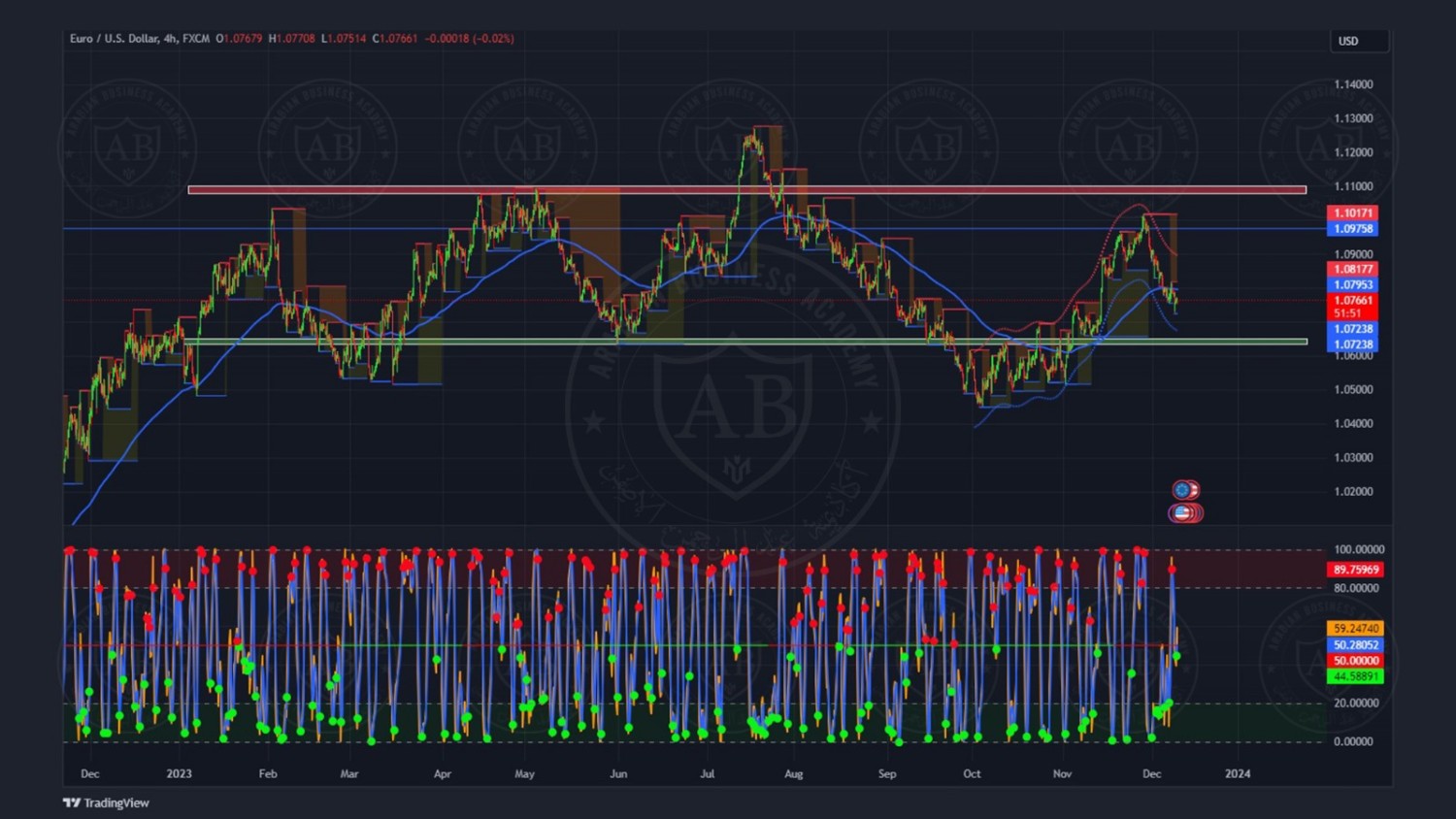Click the 1.09000 price axis label
This screenshot has height=819, width=1456.
1353,254
